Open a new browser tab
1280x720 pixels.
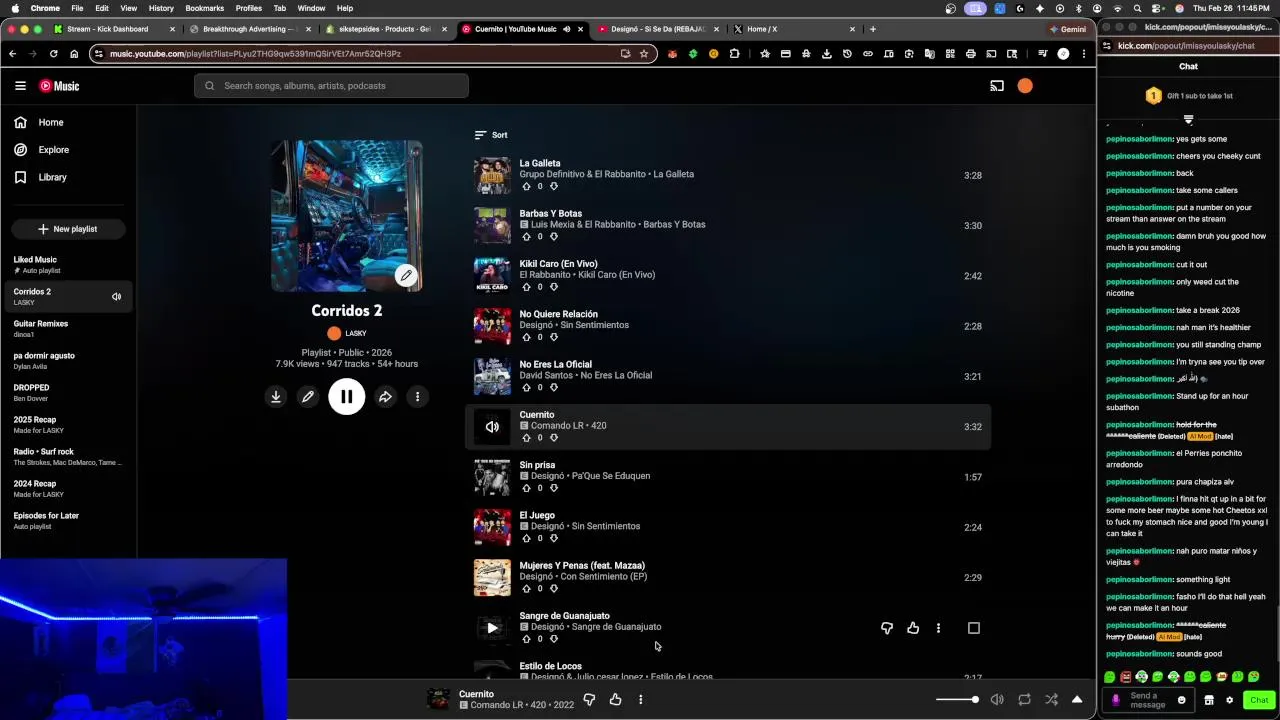point(873,29)
